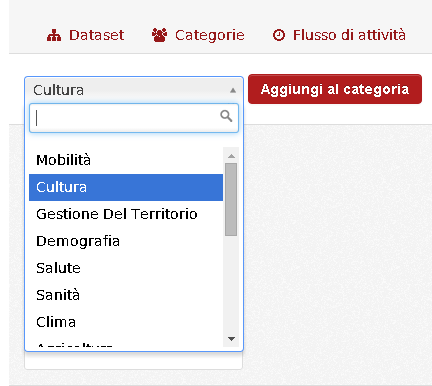432x386 pixels.
Task: Select the Sanità option
Action: (126, 295)
